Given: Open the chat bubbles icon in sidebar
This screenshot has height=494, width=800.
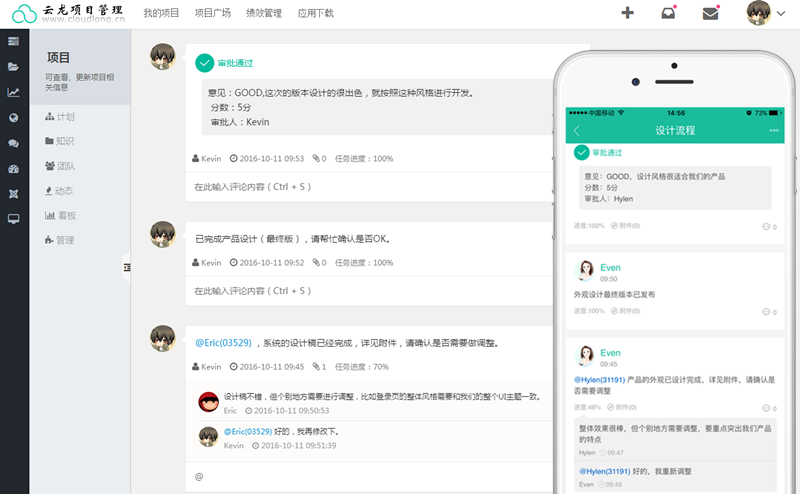Looking at the screenshot, I should coord(13,143).
